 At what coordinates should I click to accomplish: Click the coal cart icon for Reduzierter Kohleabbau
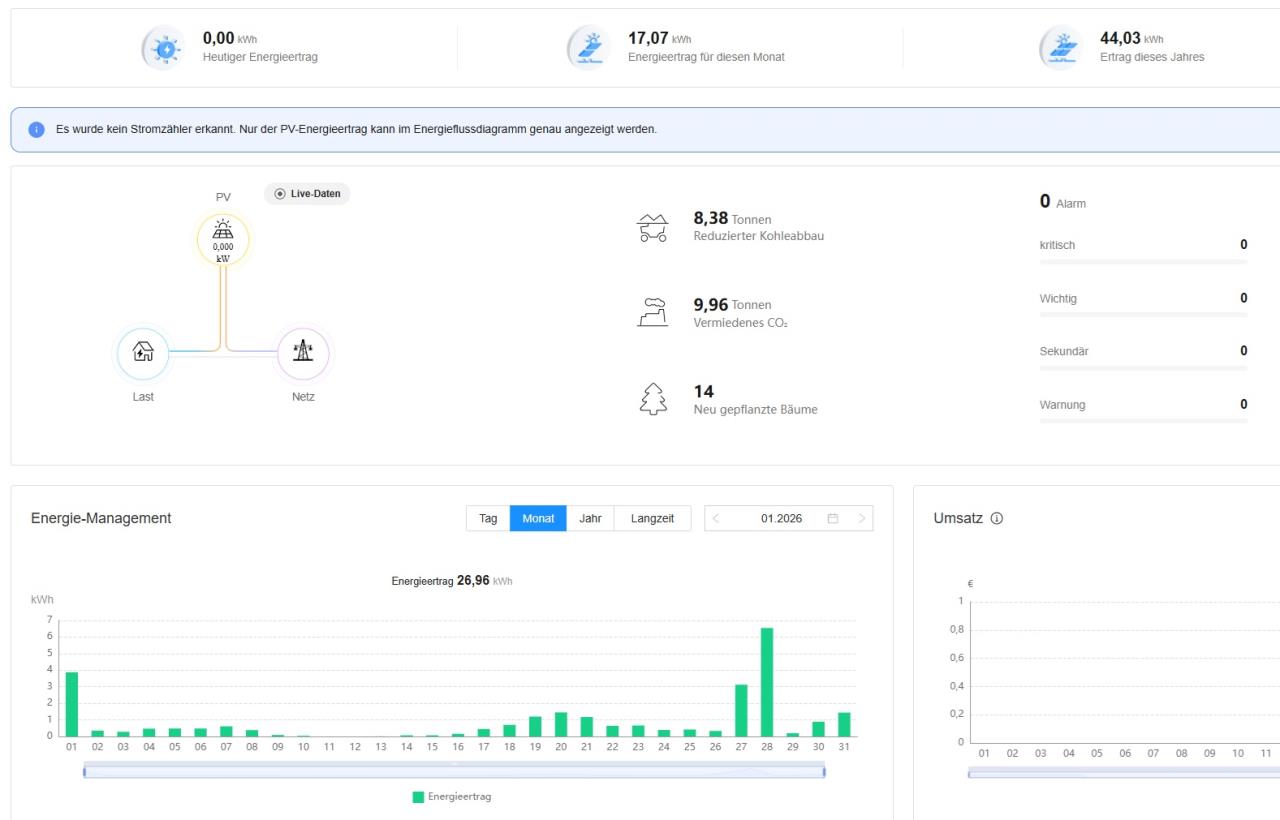[x=652, y=228]
